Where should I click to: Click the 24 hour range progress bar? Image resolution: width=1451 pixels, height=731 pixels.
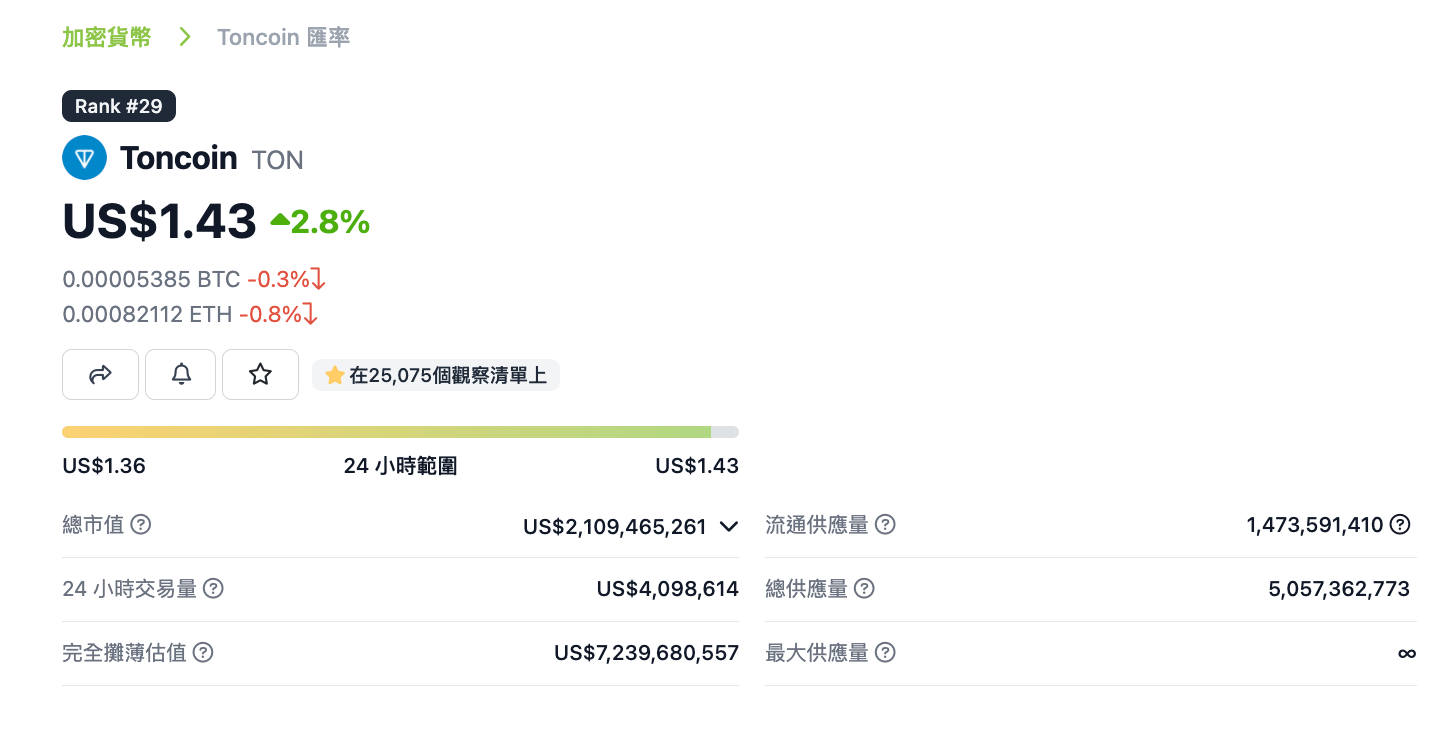point(400,431)
